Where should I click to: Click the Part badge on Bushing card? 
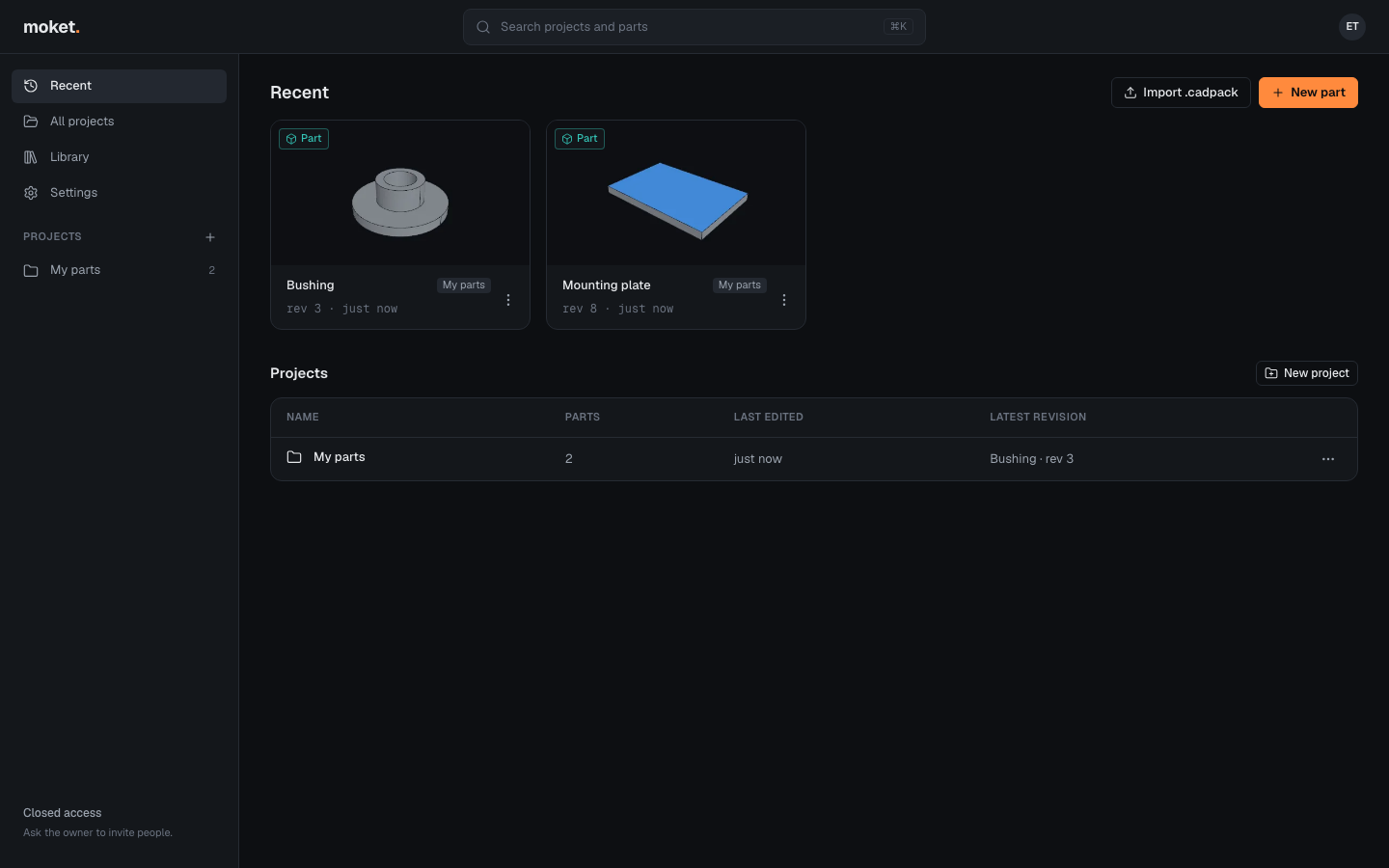pos(304,139)
